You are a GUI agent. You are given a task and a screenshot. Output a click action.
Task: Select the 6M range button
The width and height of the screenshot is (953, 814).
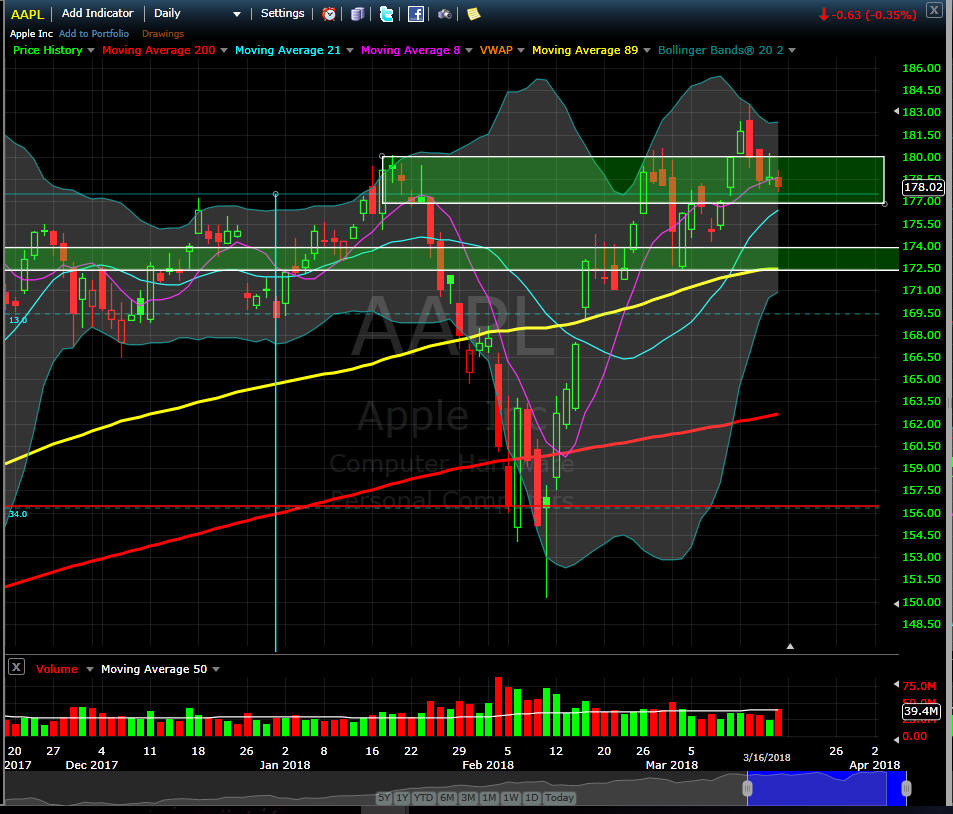point(447,797)
